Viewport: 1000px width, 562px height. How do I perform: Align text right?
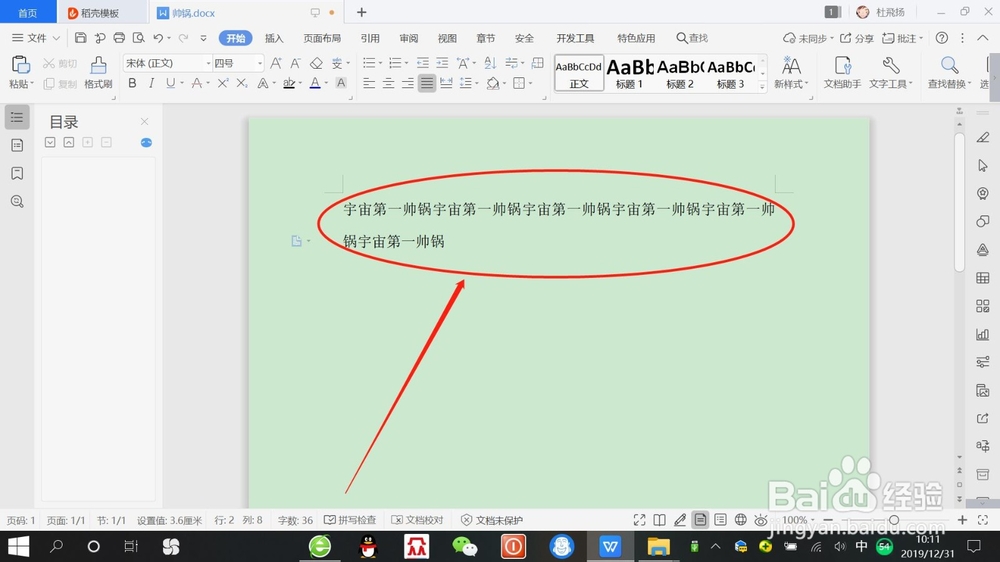[x=408, y=83]
